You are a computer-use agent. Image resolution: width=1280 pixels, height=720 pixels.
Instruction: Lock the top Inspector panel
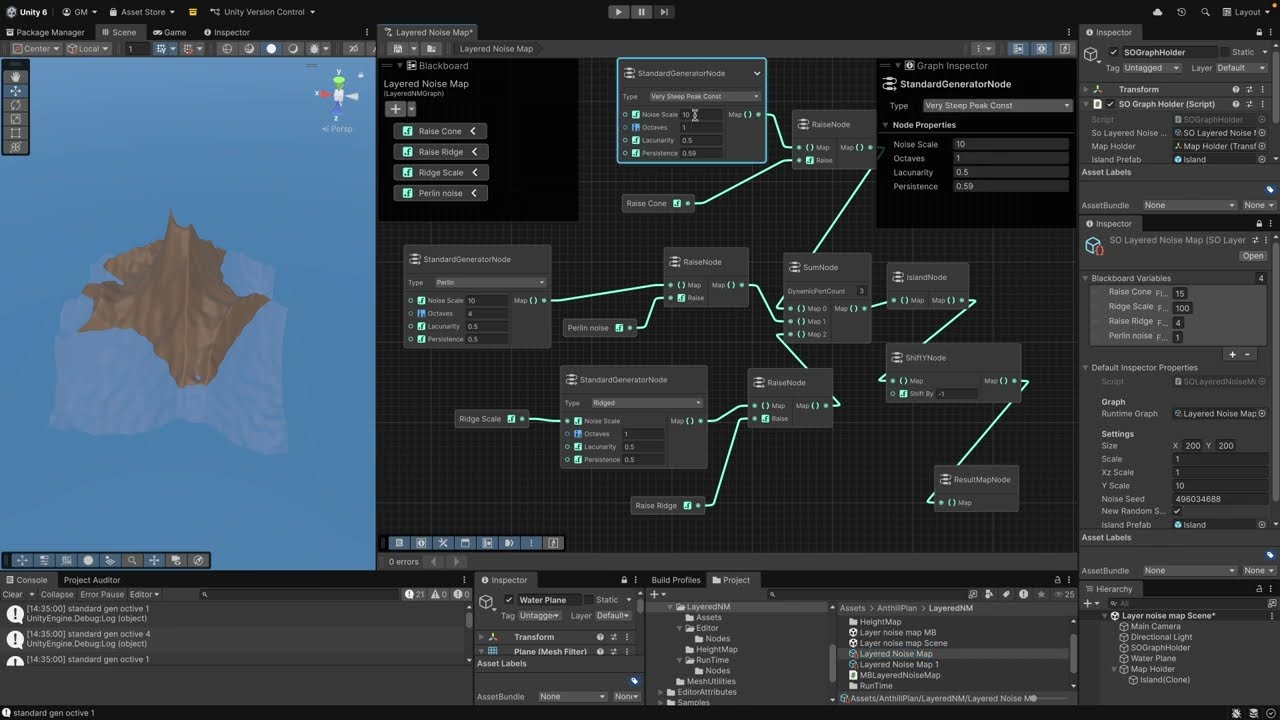pos(1257,32)
